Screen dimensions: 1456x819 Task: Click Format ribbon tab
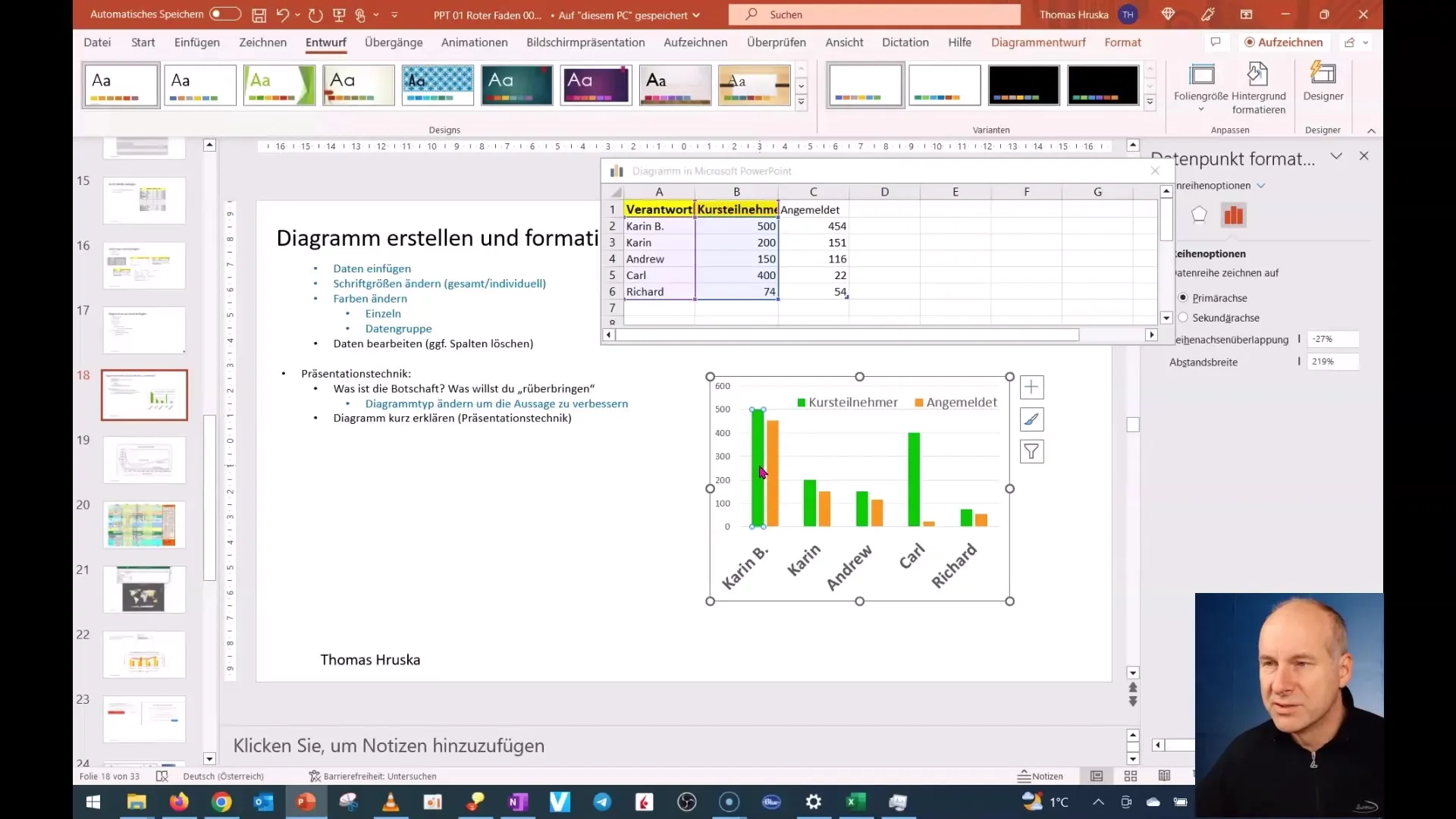(1123, 42)
